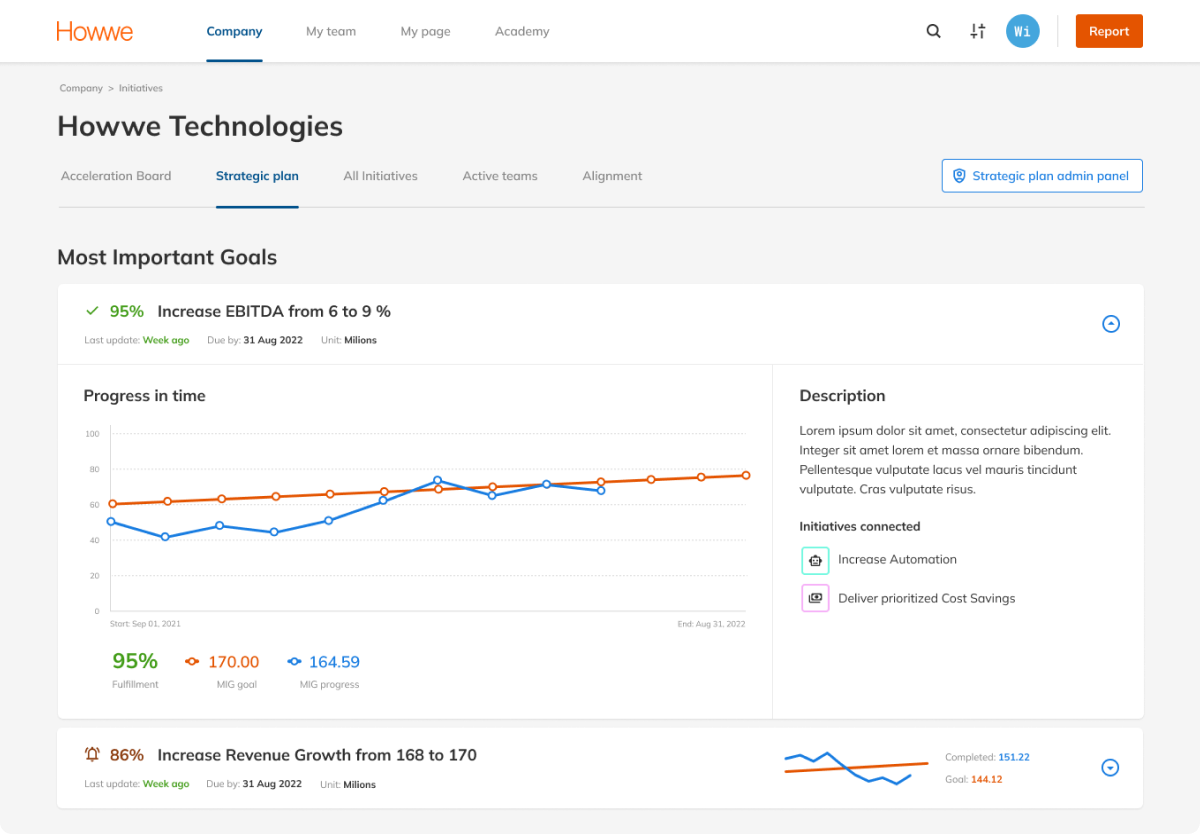Image resolution: width=1200 pixels, height=834 pixels.
Task: Collapse the Increase EBITDA goal card
Action: tap(1110, 324)
